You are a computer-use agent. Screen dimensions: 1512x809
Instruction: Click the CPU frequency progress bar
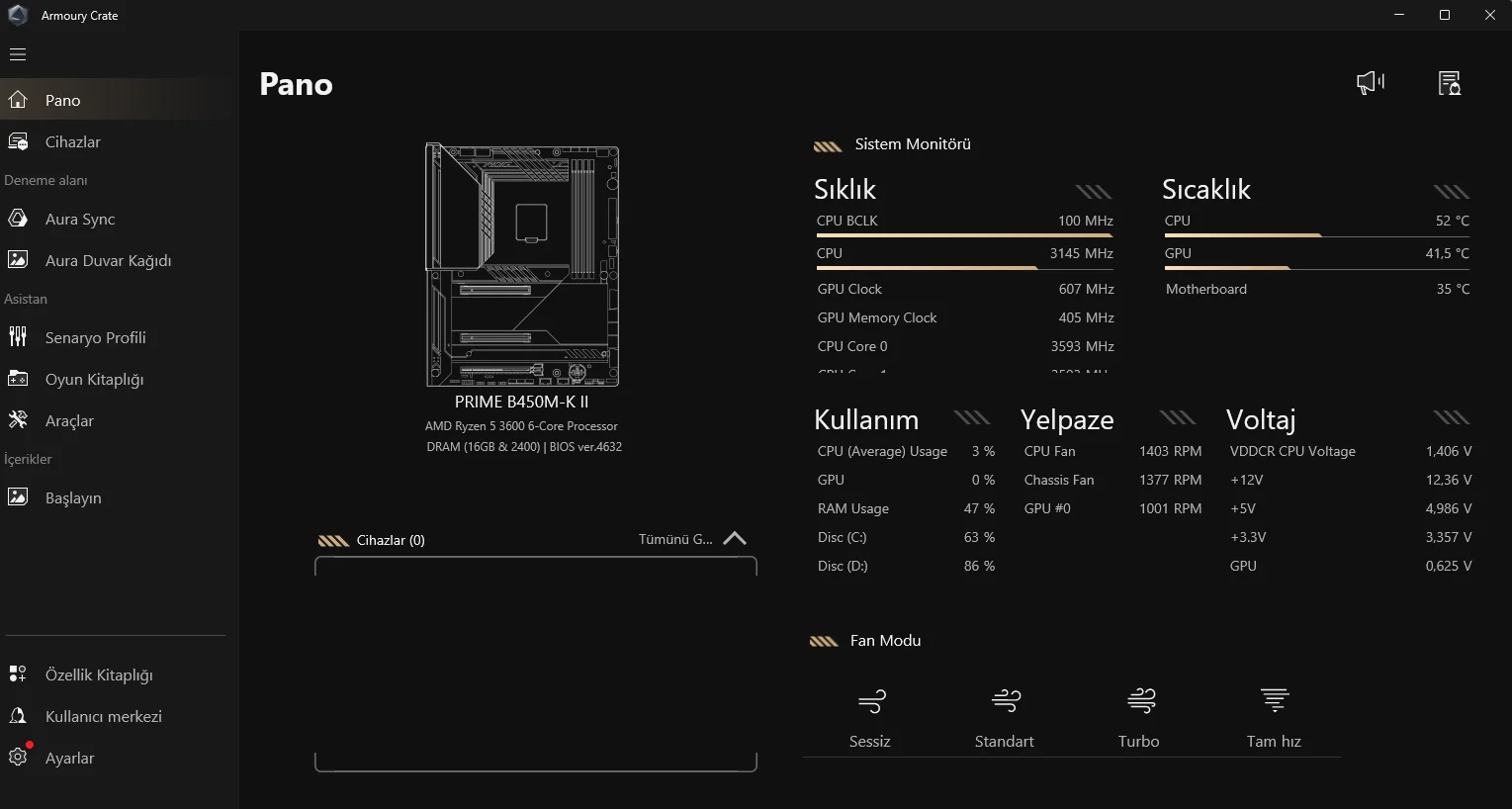pos(964,268)
